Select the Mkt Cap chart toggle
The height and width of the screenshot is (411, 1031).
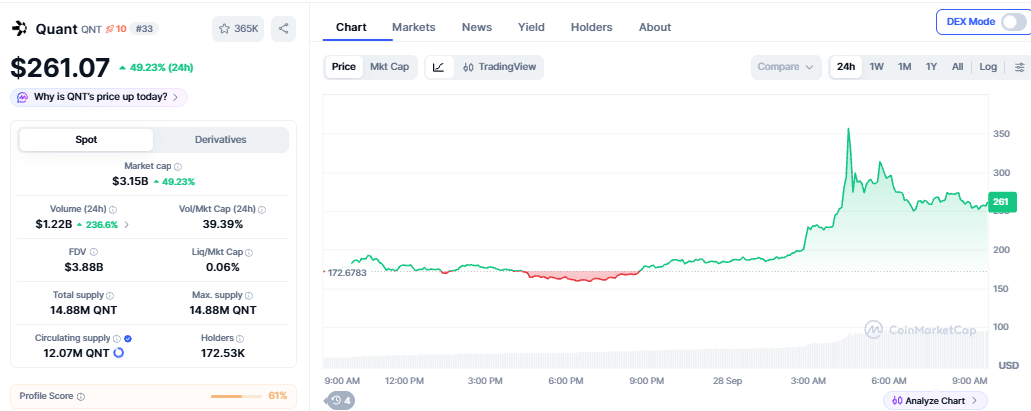(389, 67)
